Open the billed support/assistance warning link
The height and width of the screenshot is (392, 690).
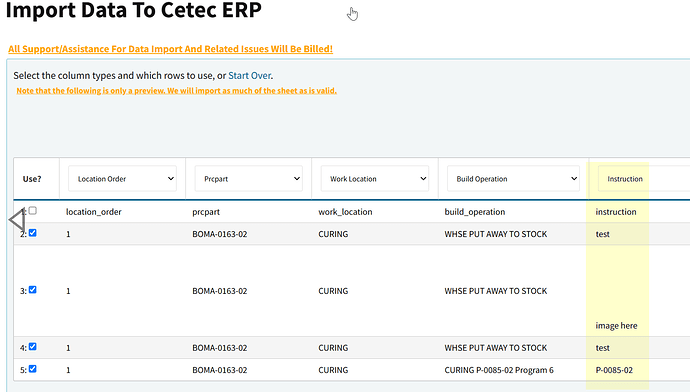(171, 49)
